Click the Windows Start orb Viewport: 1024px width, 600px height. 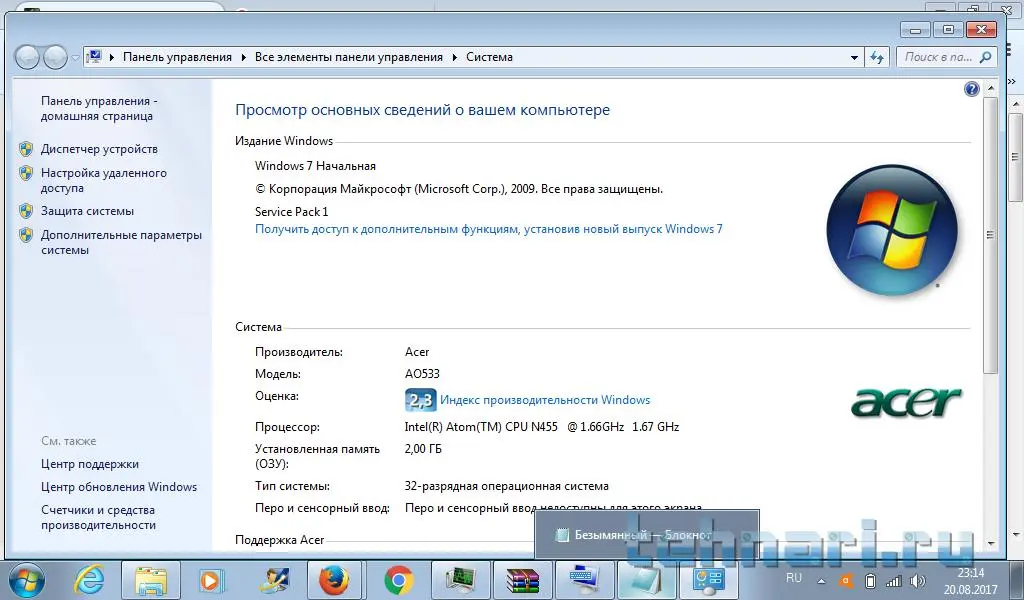coord(25,580)
